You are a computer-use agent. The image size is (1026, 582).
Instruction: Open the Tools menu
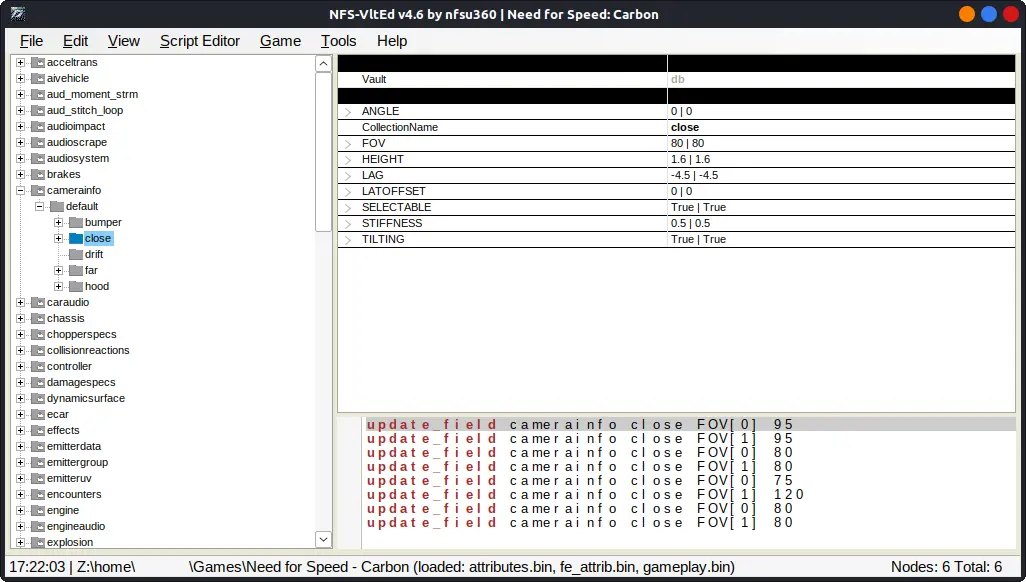pos(338,41)
